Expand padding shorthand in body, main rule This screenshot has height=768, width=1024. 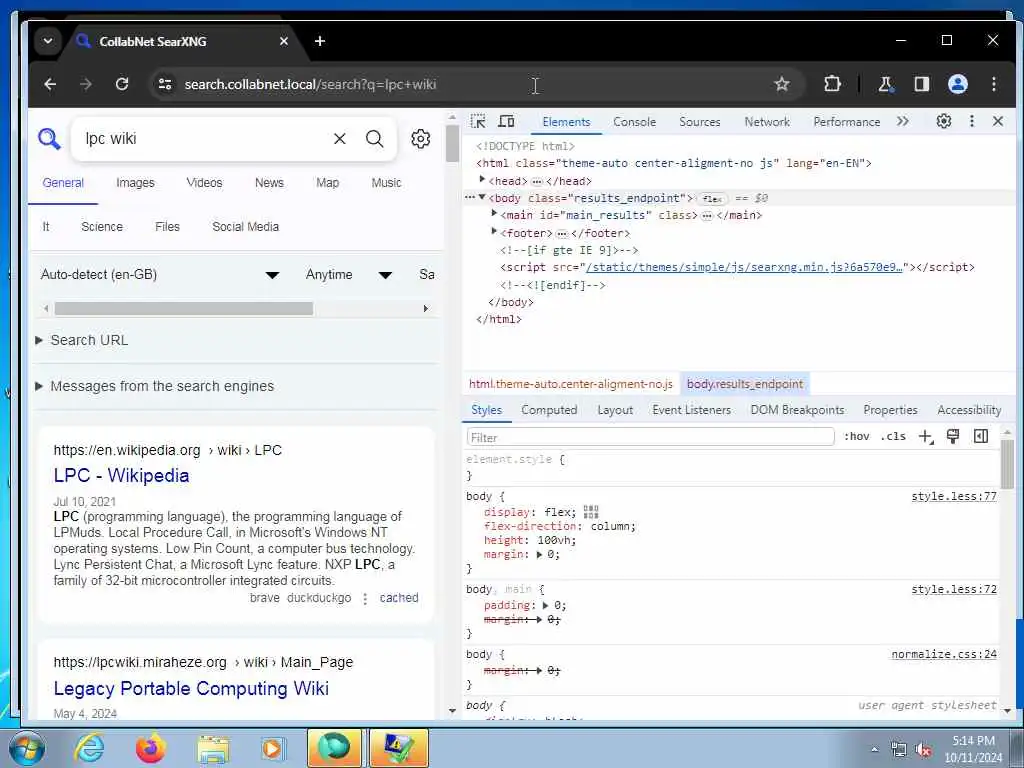pyautogui.click(x=545, y=605)
